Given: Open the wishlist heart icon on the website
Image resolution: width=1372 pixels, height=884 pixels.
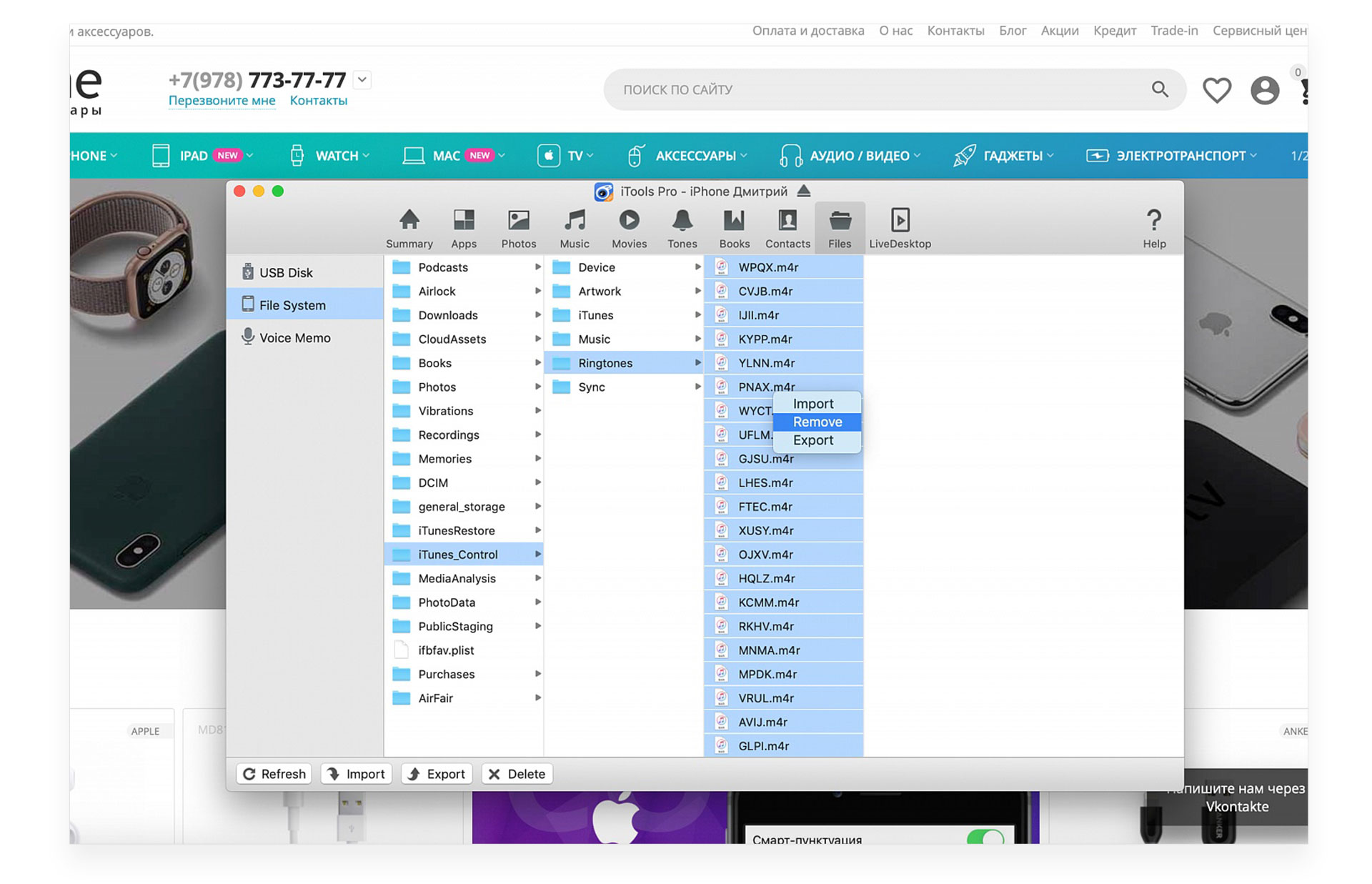Looking at the screenshot, I should pos(1216,90).
